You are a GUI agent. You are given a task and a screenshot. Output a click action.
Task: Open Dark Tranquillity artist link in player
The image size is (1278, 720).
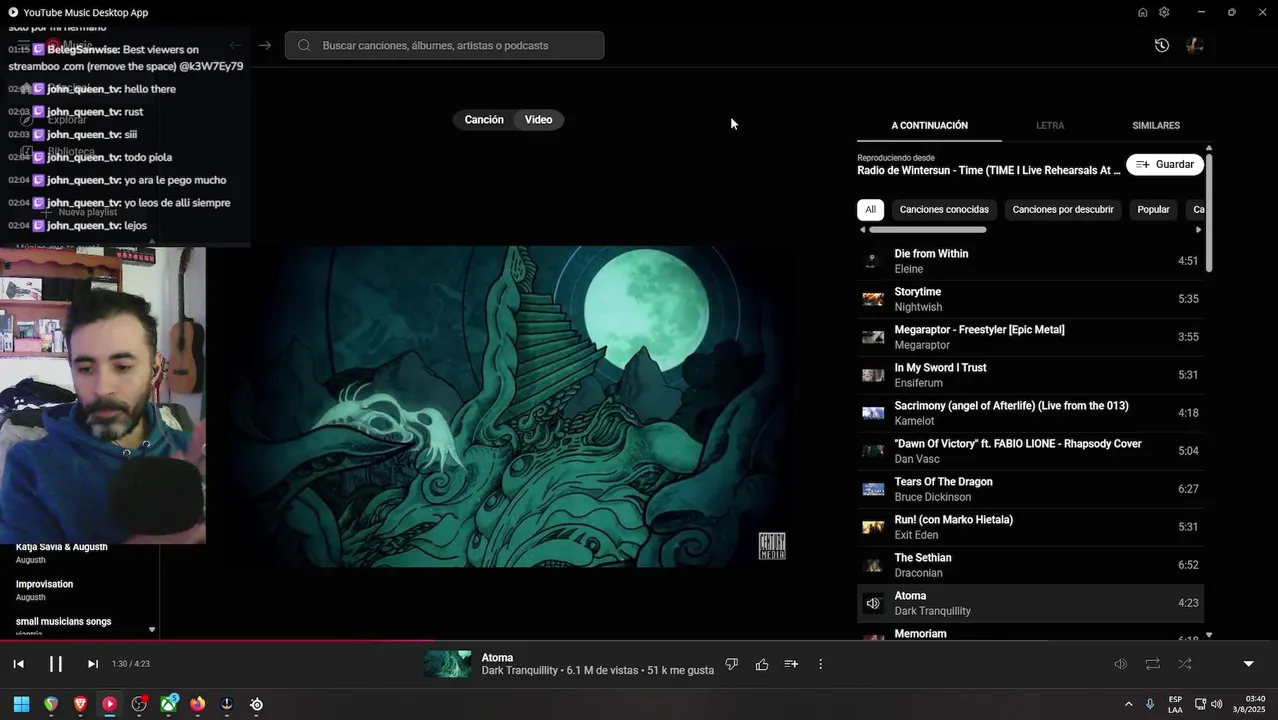pos(520,671)
